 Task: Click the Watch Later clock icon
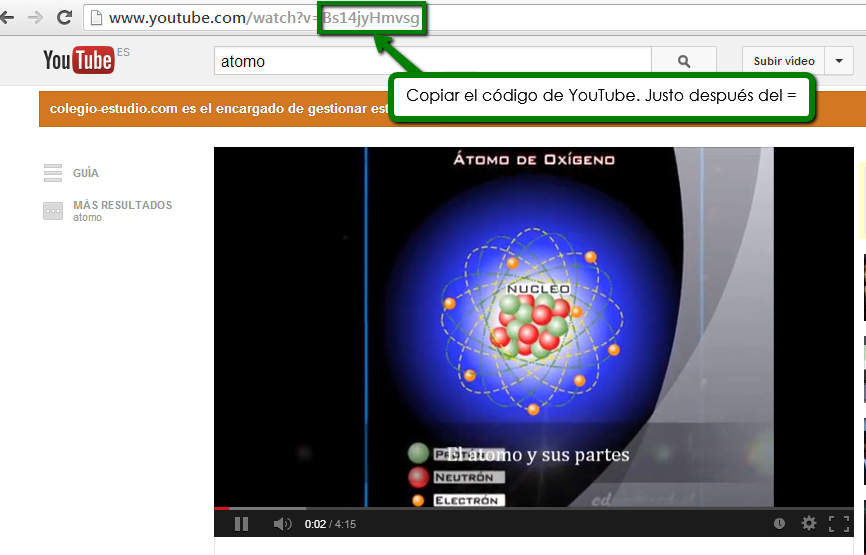tap(779, 523)
